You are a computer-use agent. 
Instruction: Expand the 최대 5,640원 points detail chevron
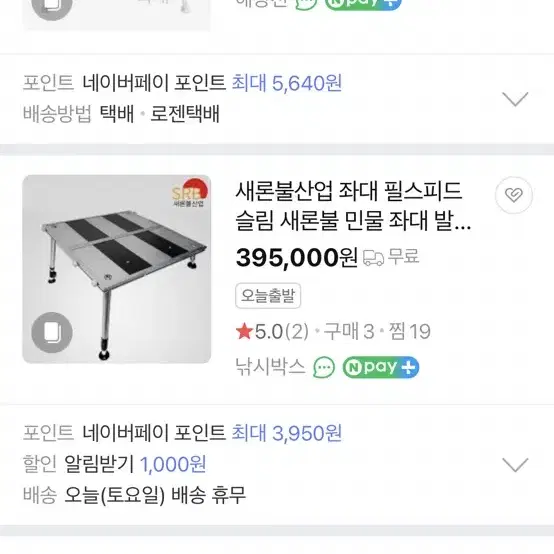(x=515, y=99)
